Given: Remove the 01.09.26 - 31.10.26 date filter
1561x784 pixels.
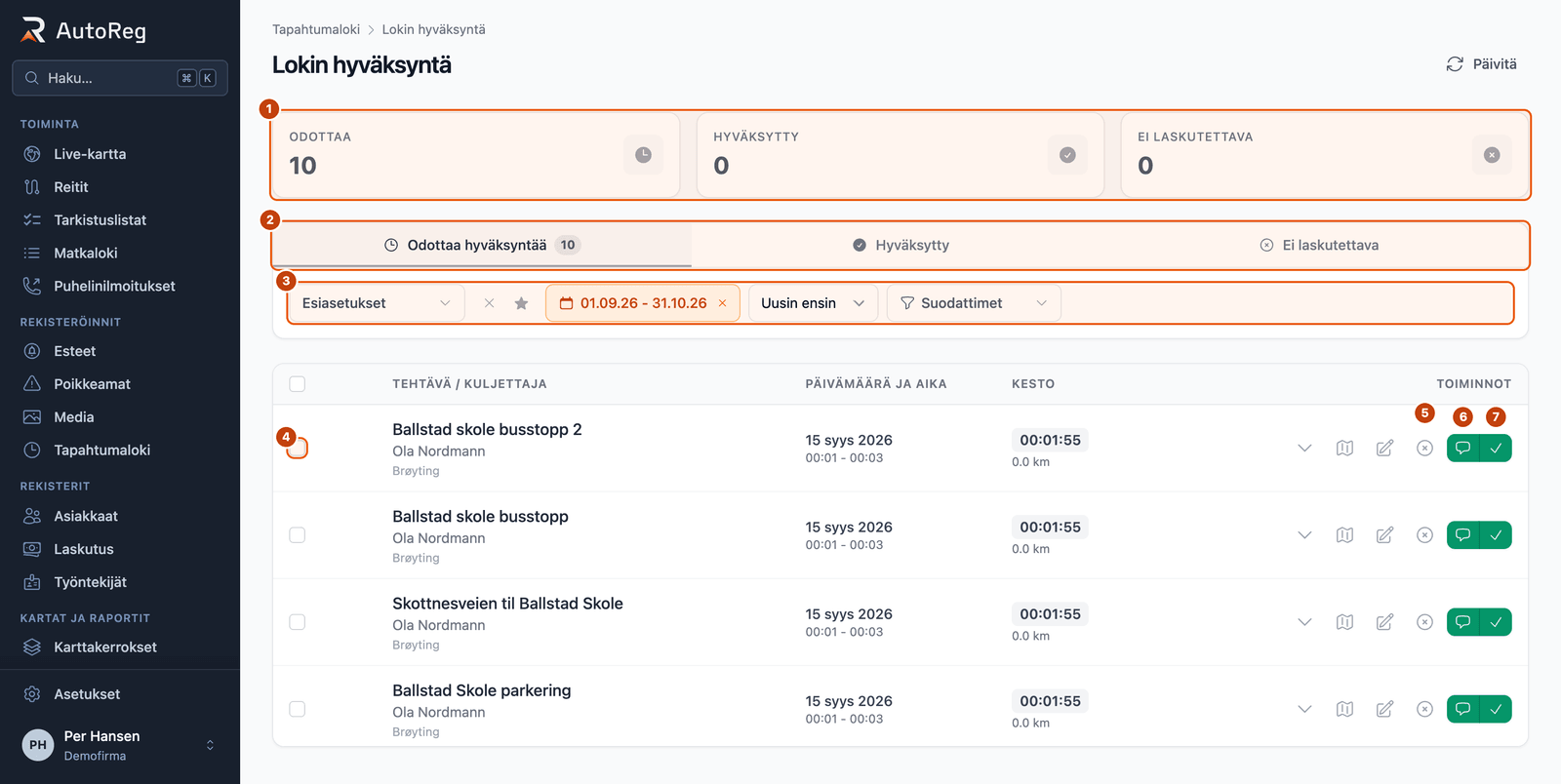Looking at the screenshot, I should (x=723, y=303).
